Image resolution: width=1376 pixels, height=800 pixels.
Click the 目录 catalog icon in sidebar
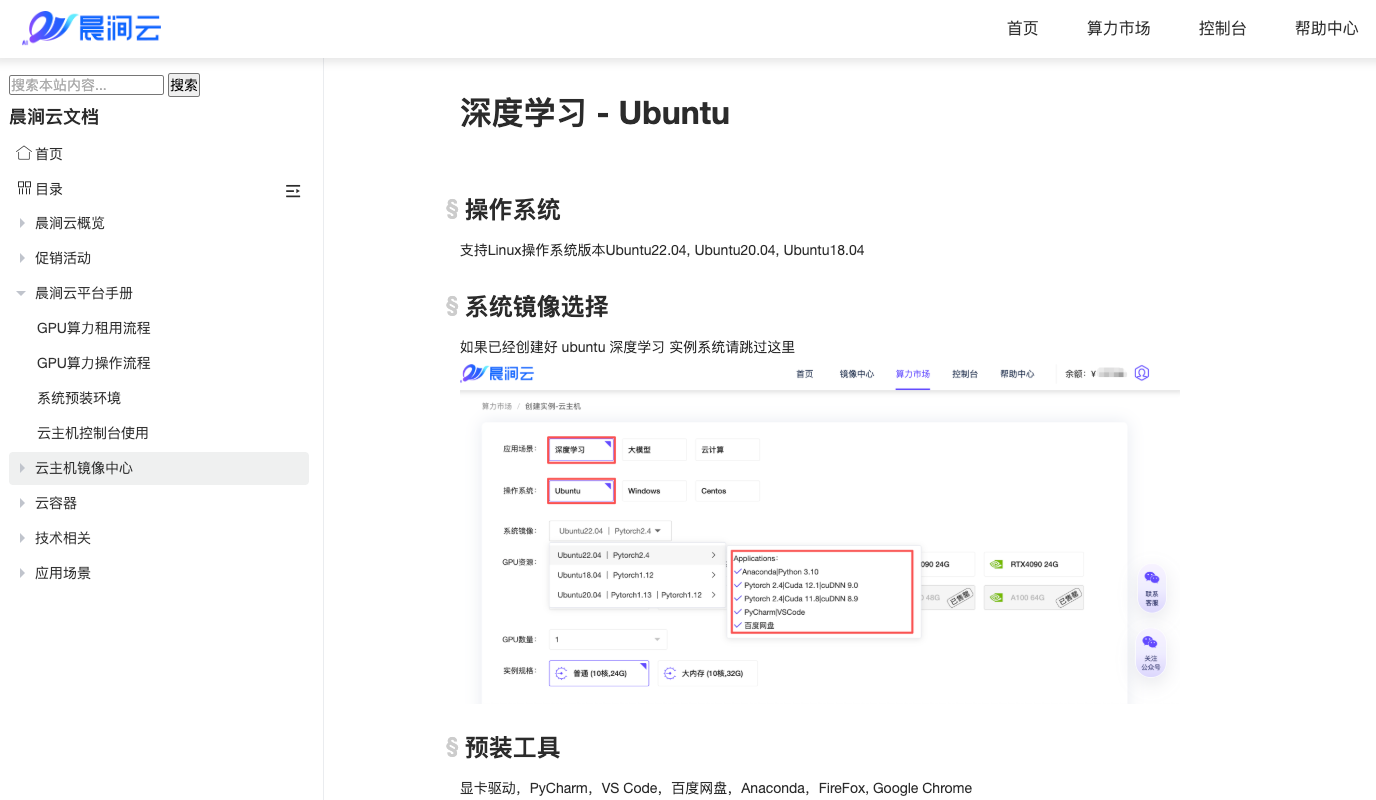[x=24, y=188]
